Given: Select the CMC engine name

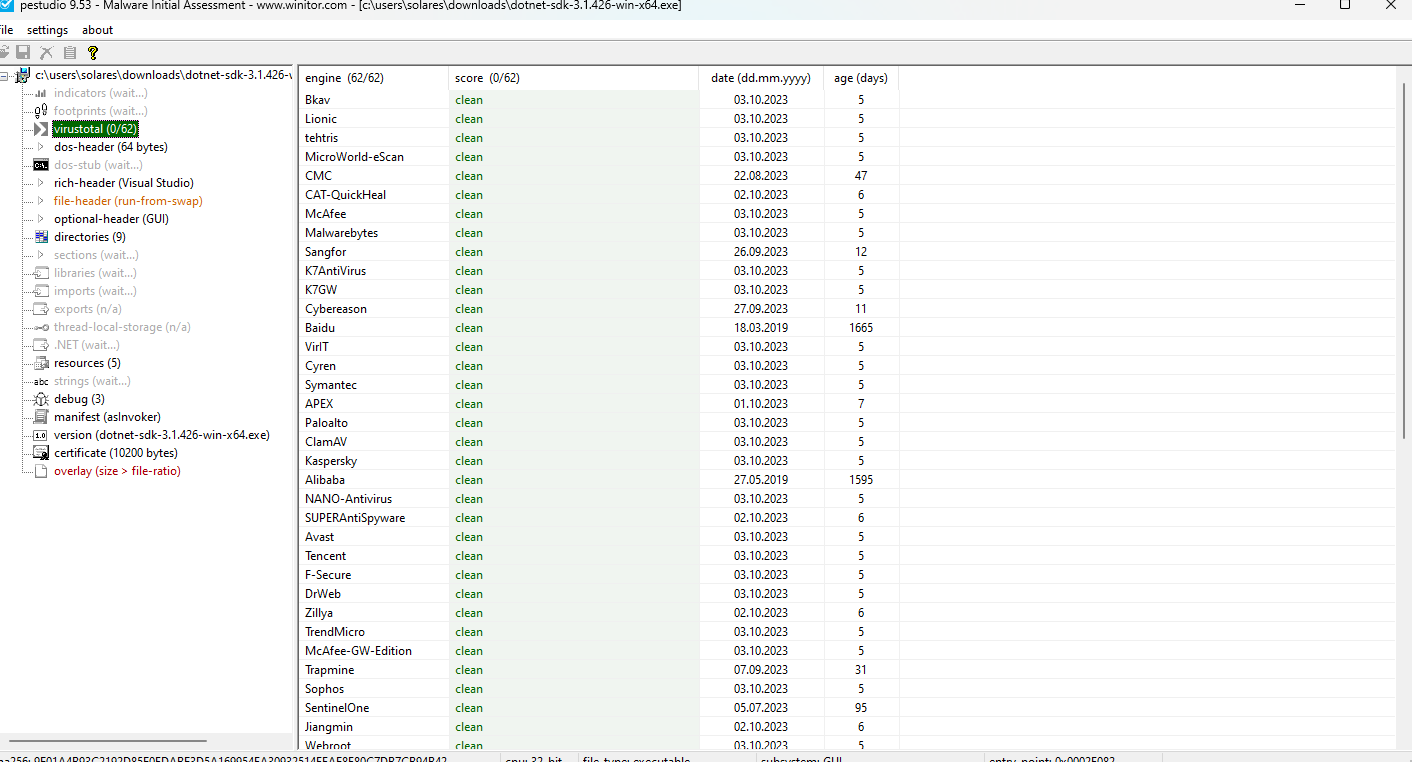Looking at the screenshot, I should 318,176.
